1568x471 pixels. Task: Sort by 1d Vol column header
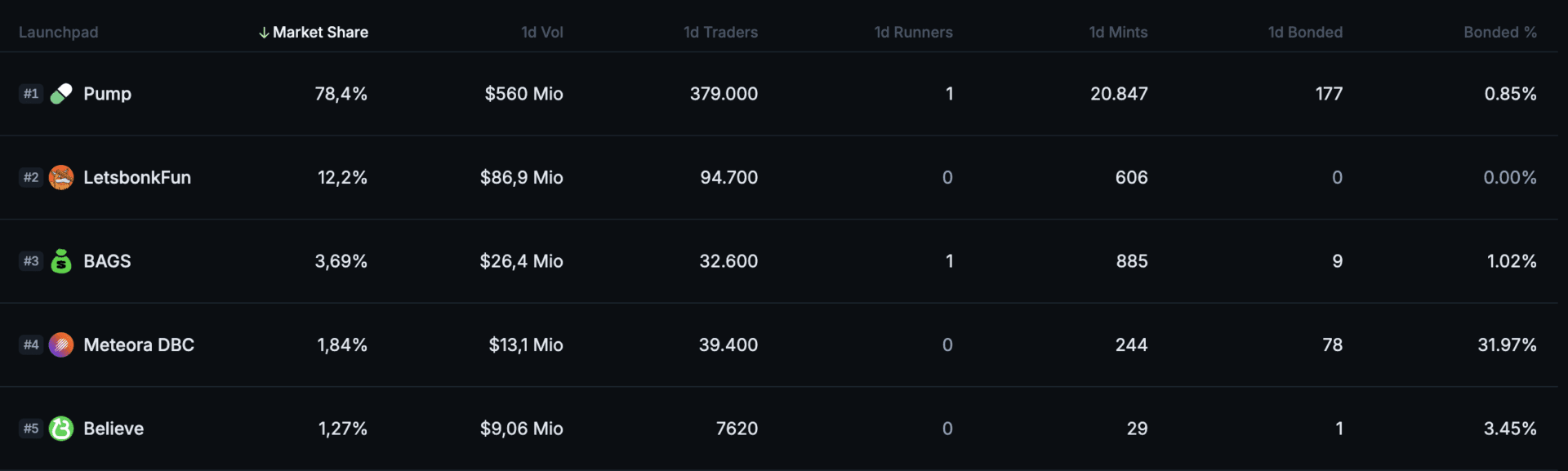click(542, 32)
